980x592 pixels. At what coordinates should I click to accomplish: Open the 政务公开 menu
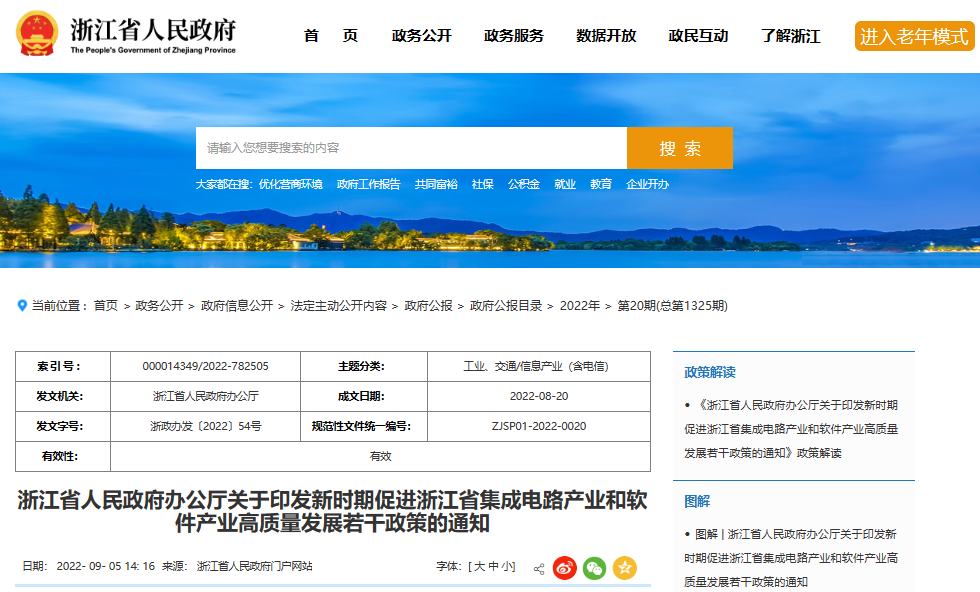[422, 36]
